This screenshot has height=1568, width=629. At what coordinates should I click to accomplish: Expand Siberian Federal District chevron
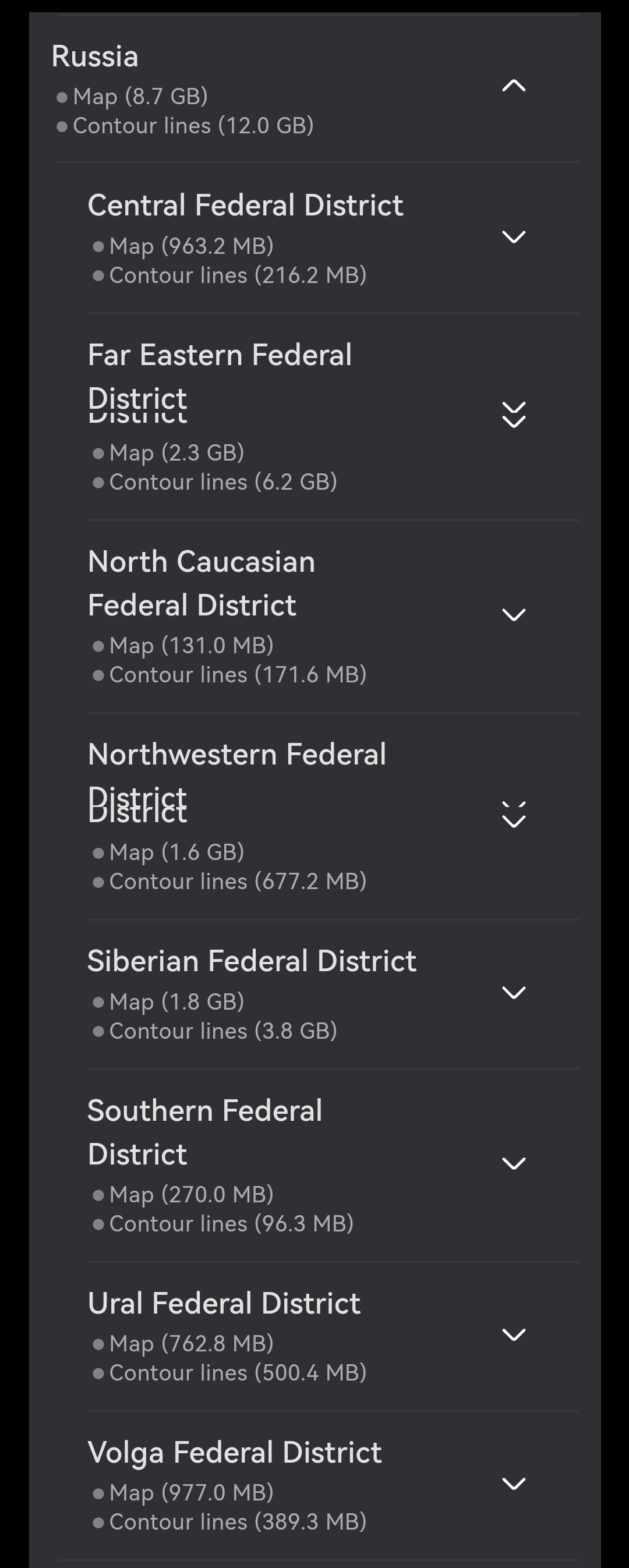pos(513,993)
